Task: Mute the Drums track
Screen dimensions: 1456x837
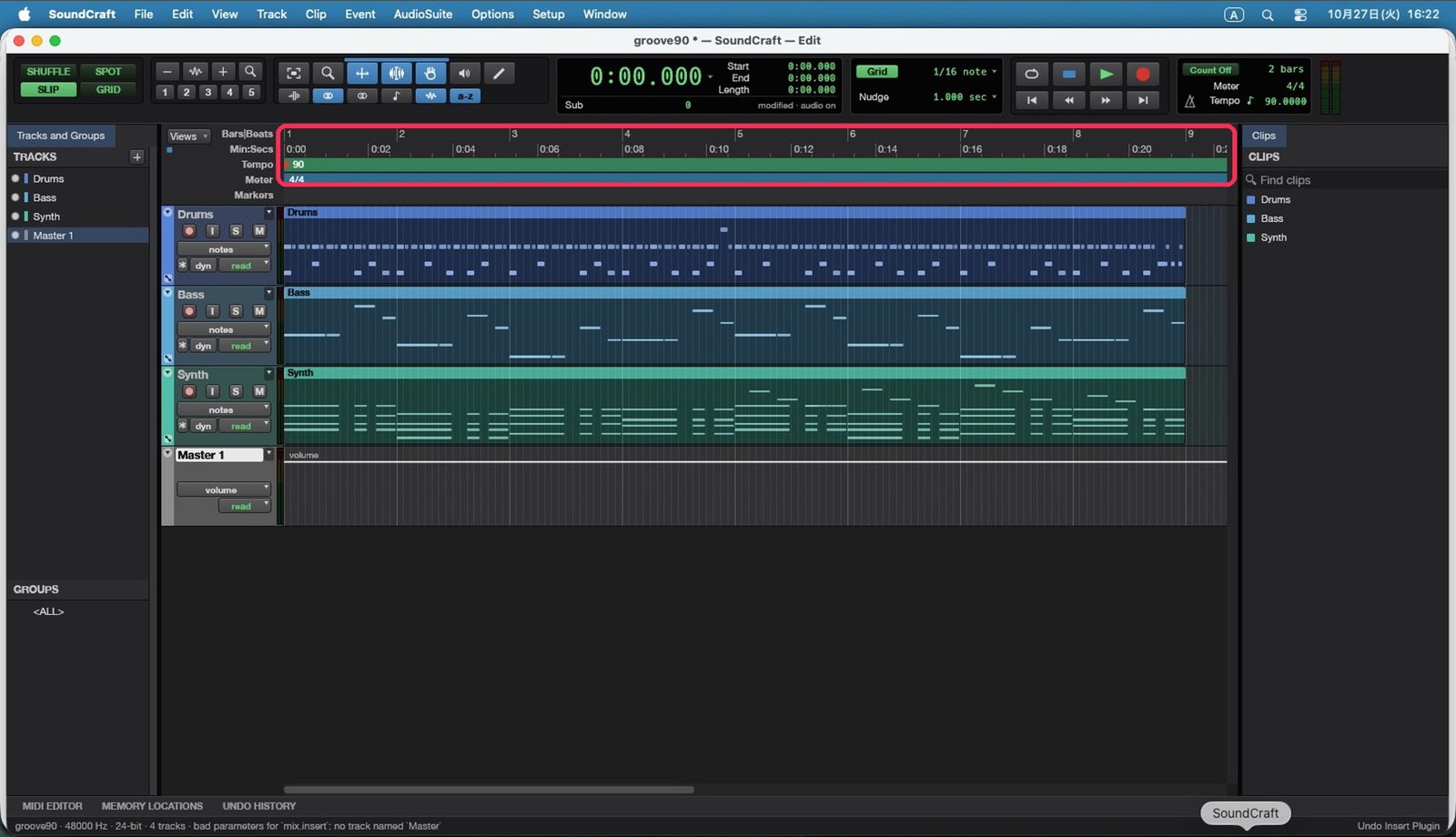Action: pos(259,231)
